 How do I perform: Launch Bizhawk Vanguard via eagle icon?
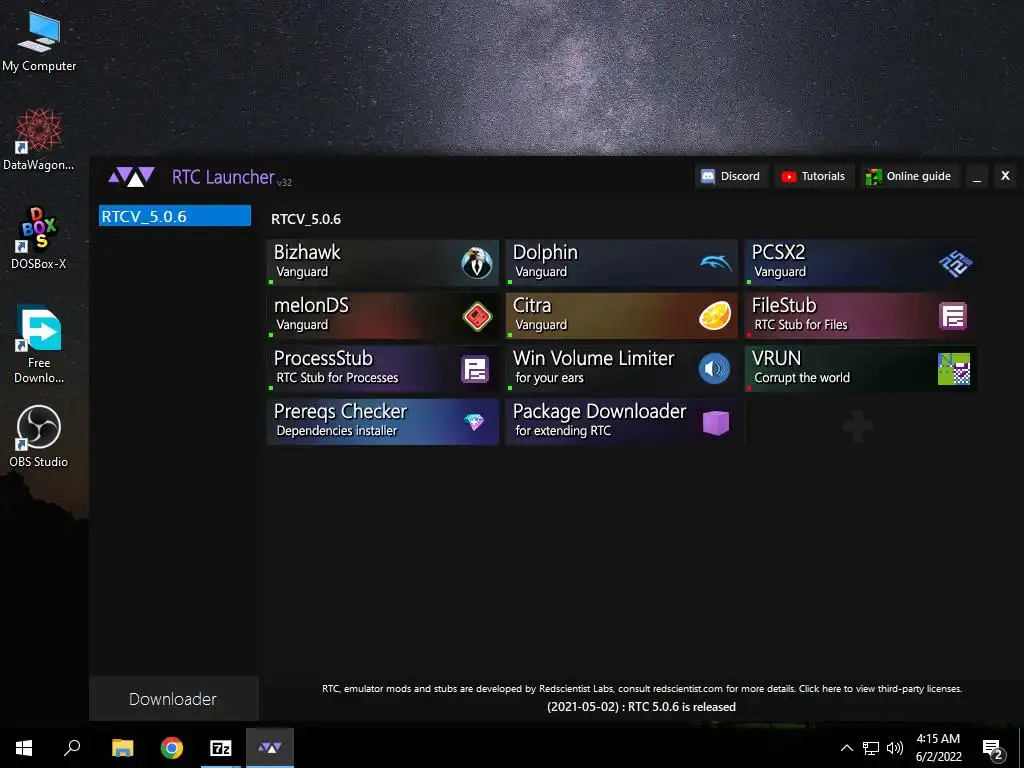click(x=477, y=263)
